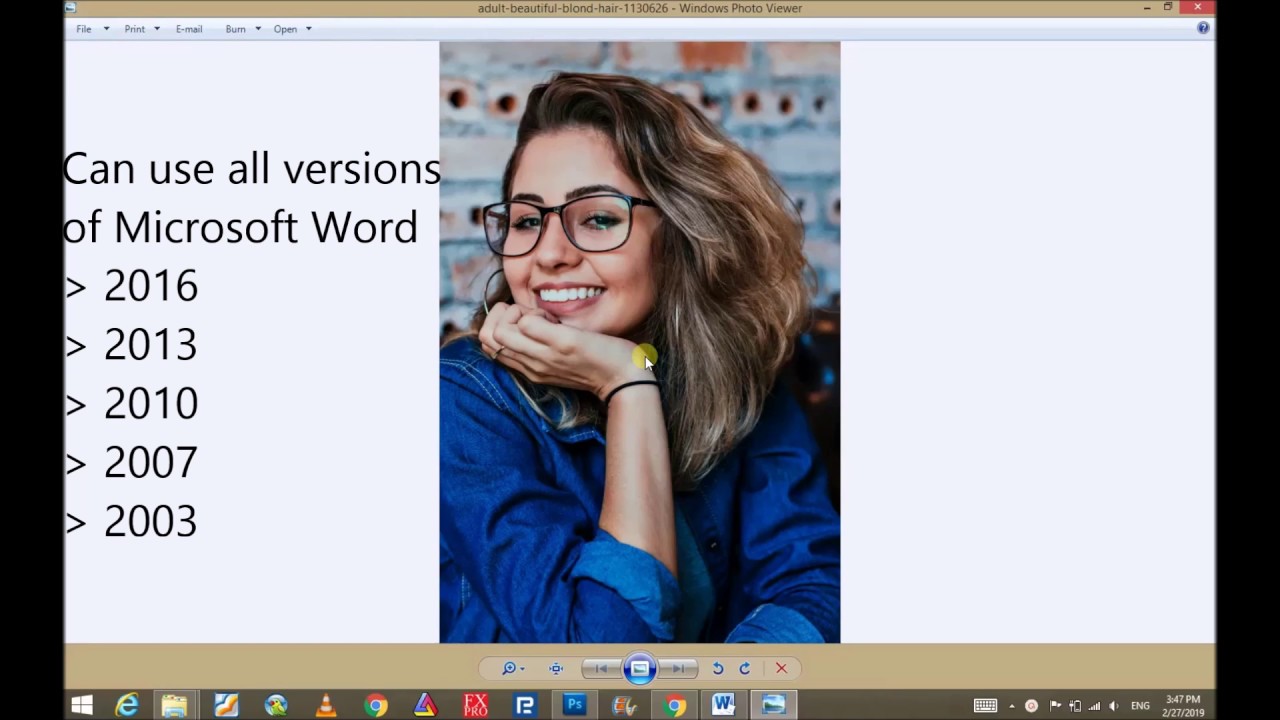1280x720 pixels.
Task: Open the Open menu
Action: [x=285, y=29]
